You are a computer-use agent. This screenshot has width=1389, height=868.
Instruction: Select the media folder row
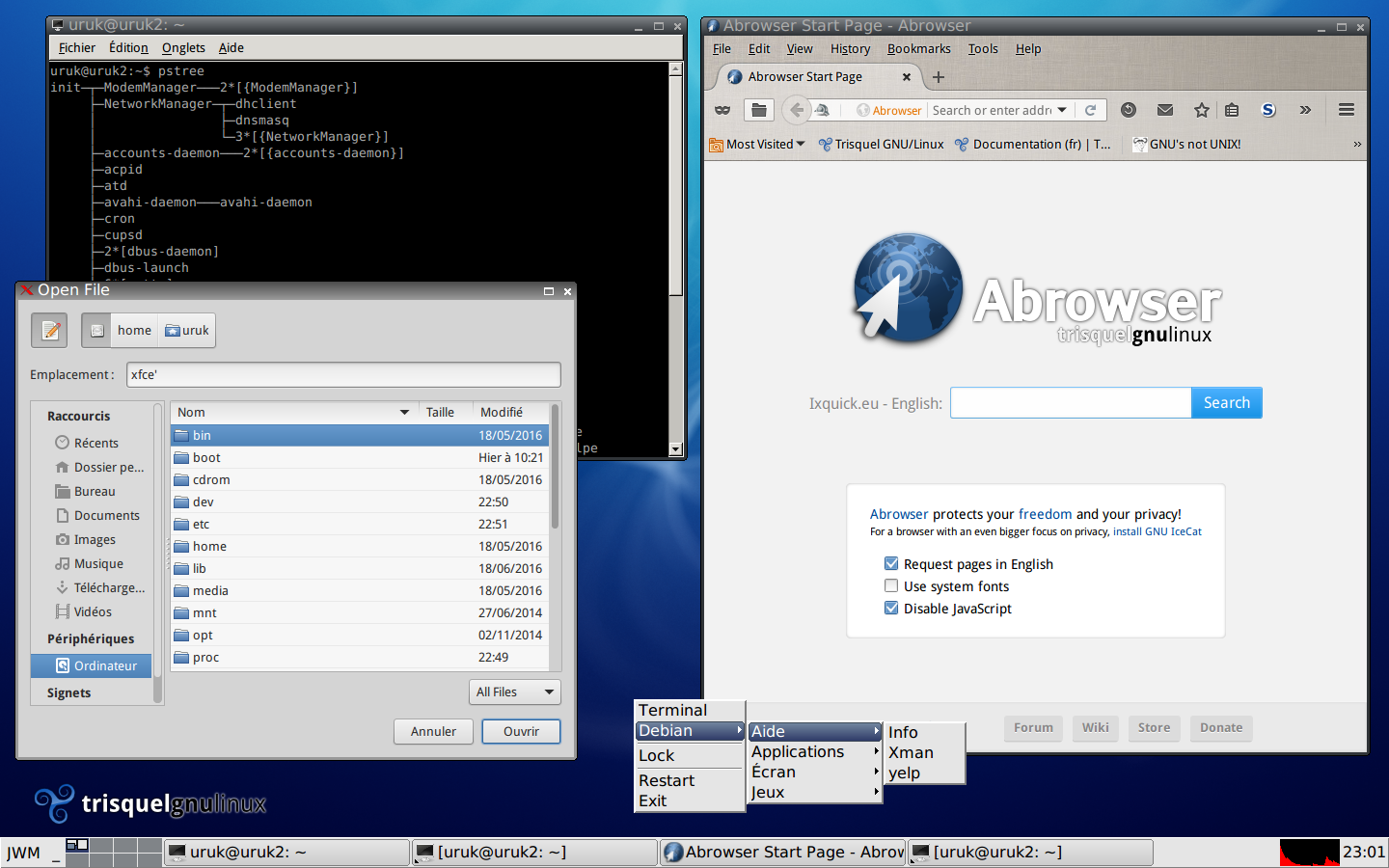360,590
